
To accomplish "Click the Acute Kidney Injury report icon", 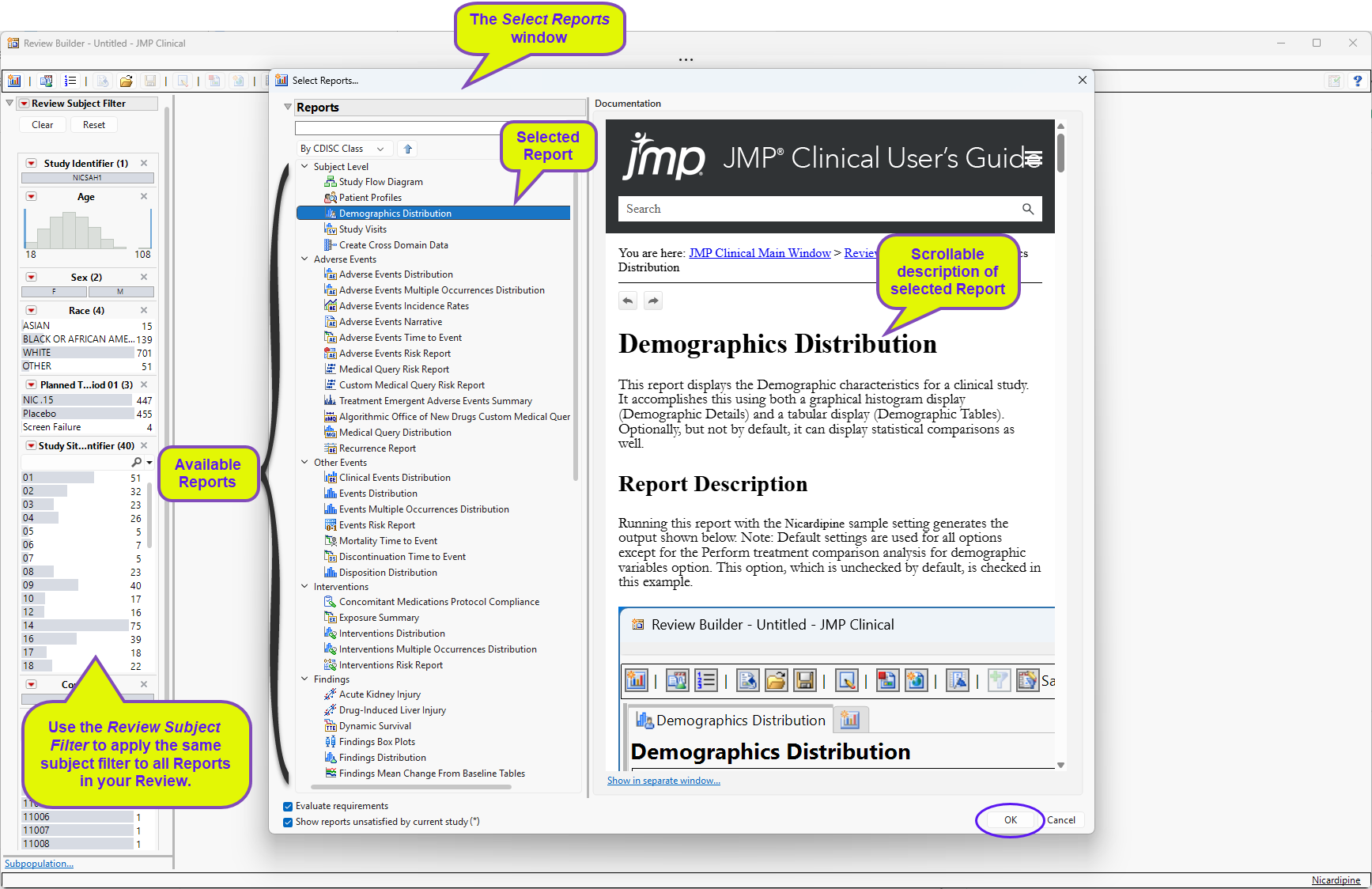I will pyautogui.click(x=331, y=694).
